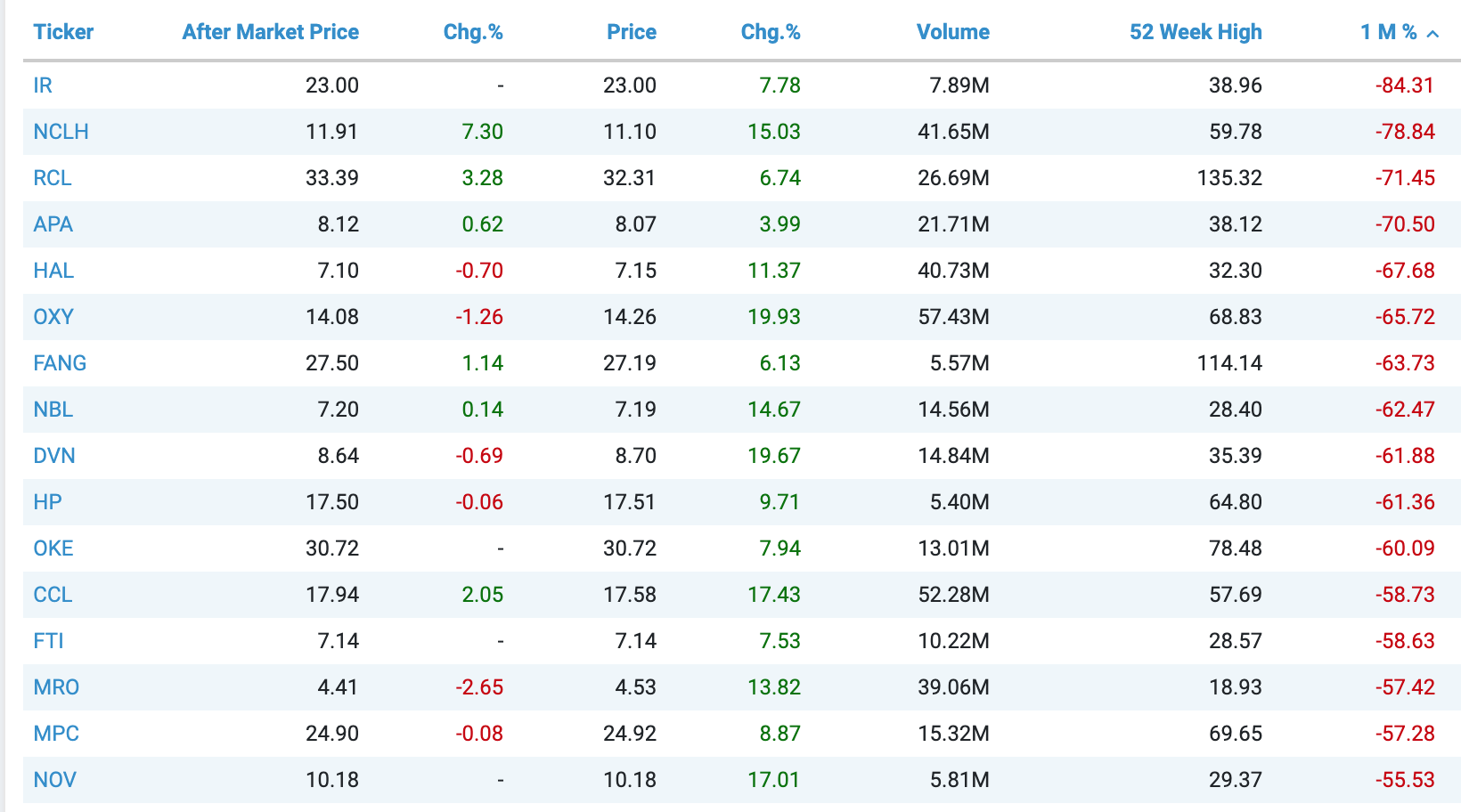Open the MPC ticker link
This screenshot has width=1461, height=812.
point(56,734)
